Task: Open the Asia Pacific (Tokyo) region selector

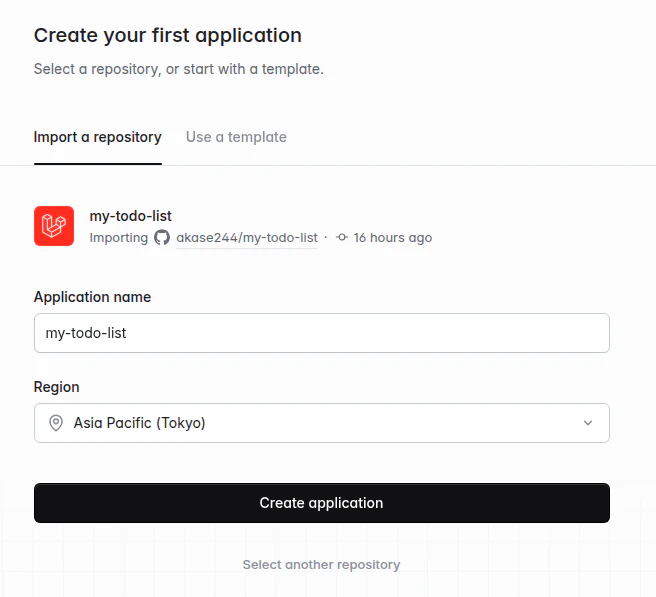Action: pos(322,423)
